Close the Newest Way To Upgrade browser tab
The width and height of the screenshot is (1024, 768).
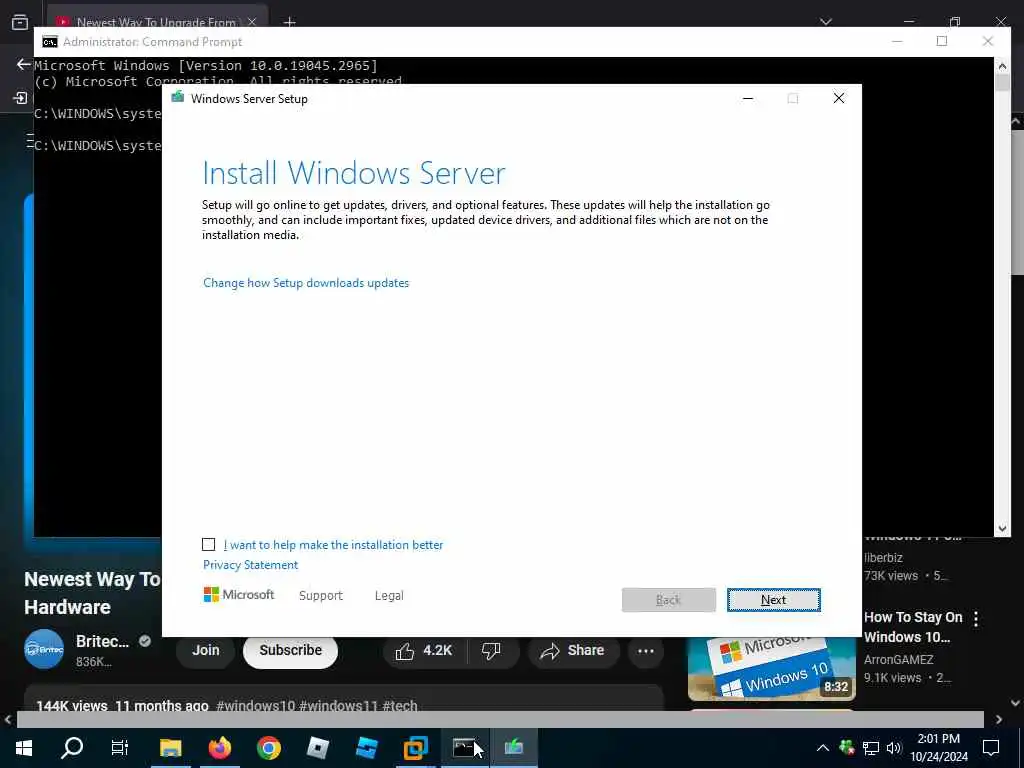252,22
